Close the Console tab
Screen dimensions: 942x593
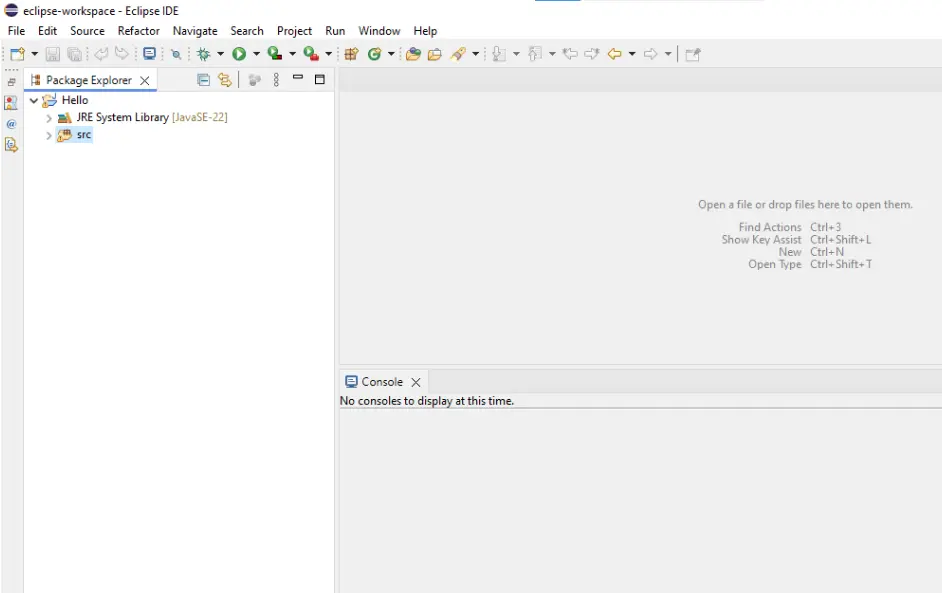[x=416, y=382]
